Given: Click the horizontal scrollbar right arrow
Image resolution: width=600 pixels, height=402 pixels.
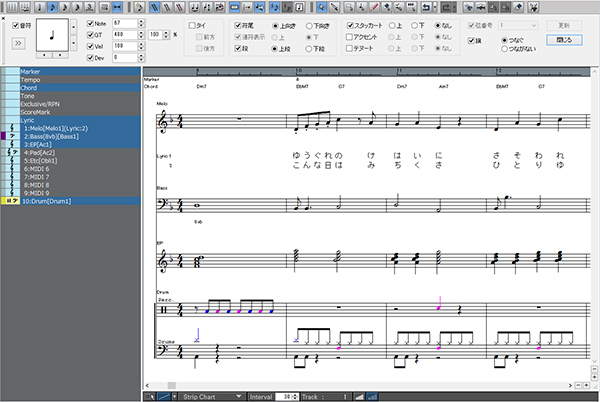Looking at the screenshot, I should (x=570, y=385).
